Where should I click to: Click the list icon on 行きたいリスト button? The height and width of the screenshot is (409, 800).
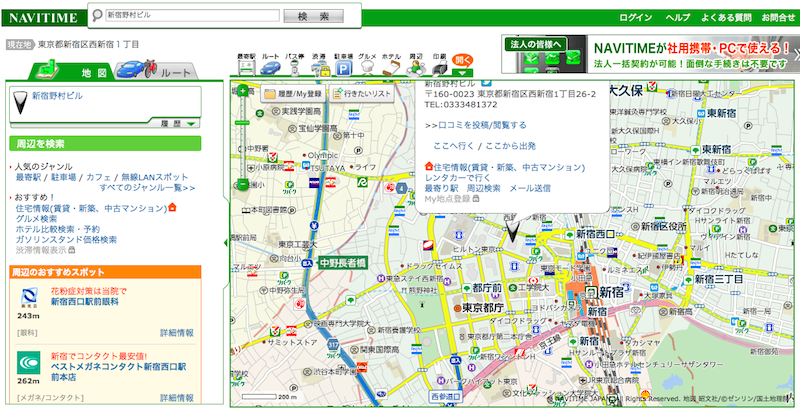point(337,93)
